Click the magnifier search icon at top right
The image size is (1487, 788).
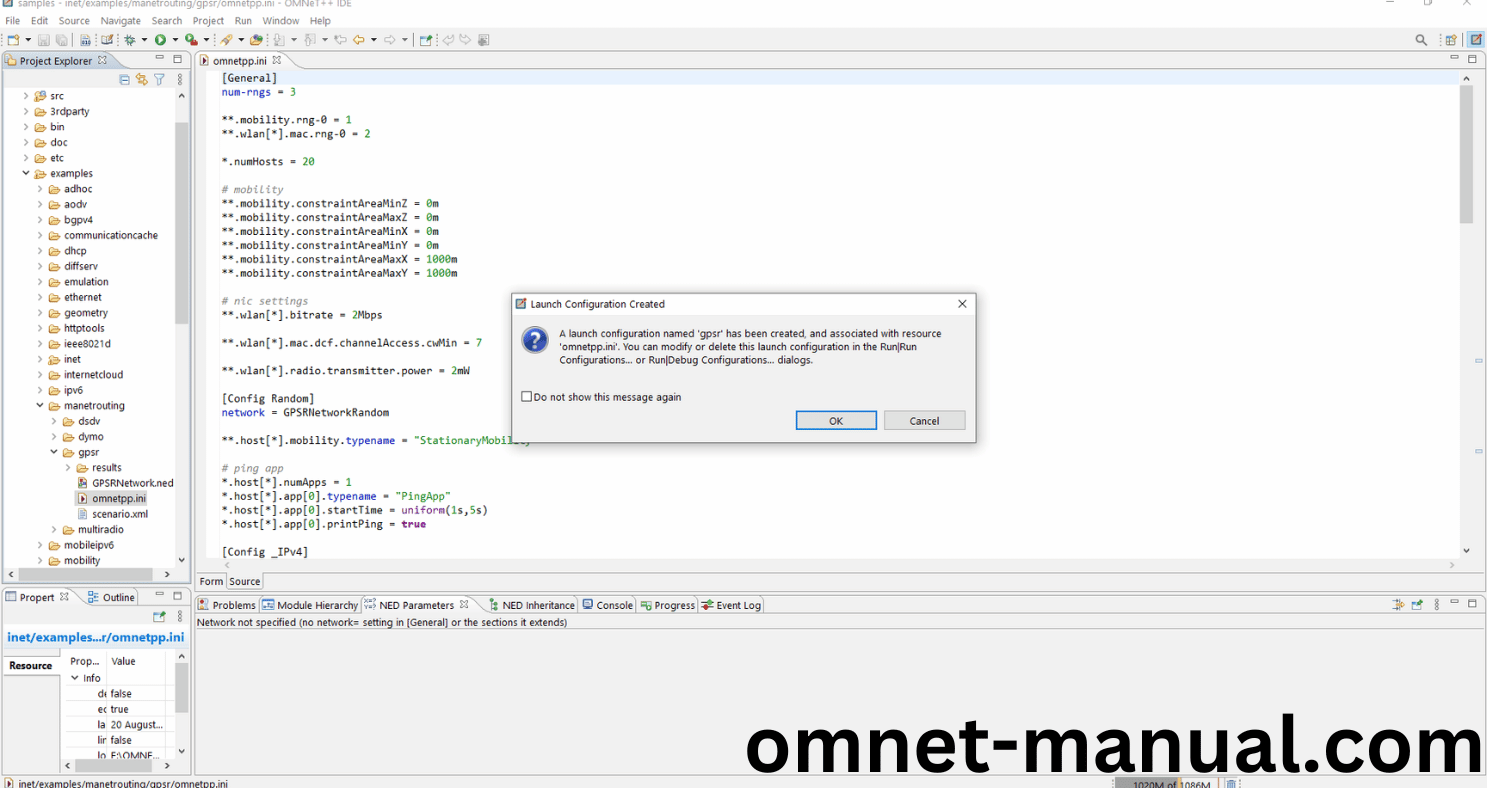pos(1421,40)
